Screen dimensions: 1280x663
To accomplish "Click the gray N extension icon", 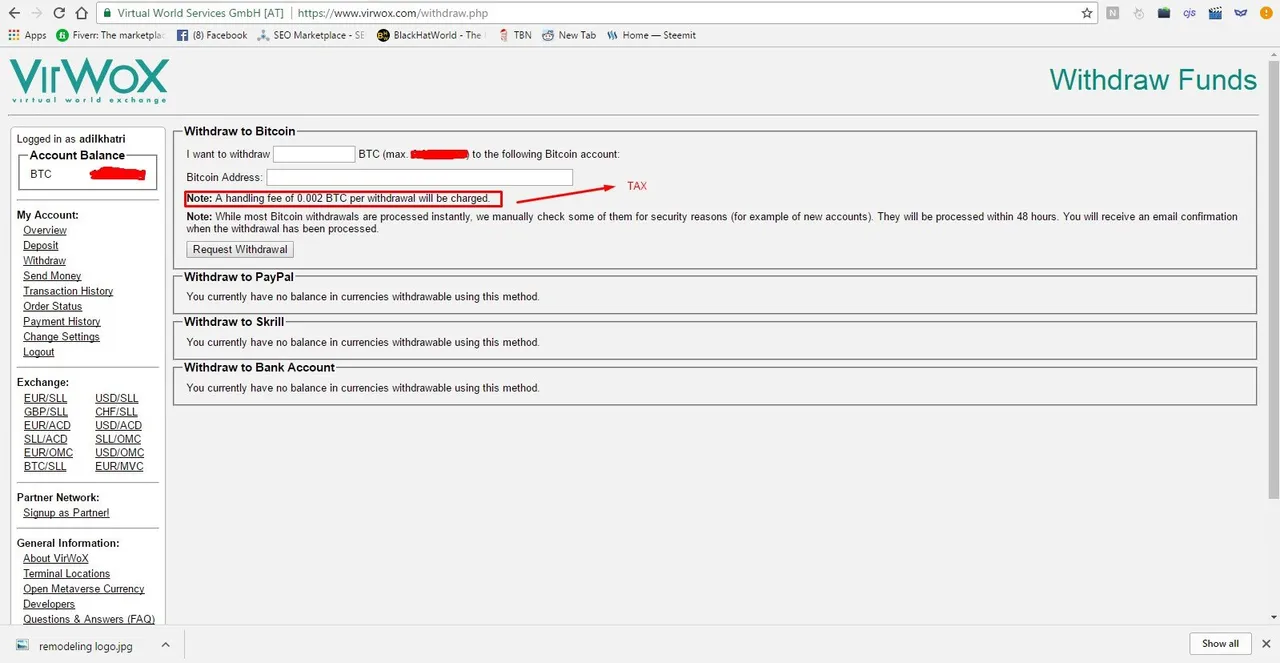I will point(1113,13).
